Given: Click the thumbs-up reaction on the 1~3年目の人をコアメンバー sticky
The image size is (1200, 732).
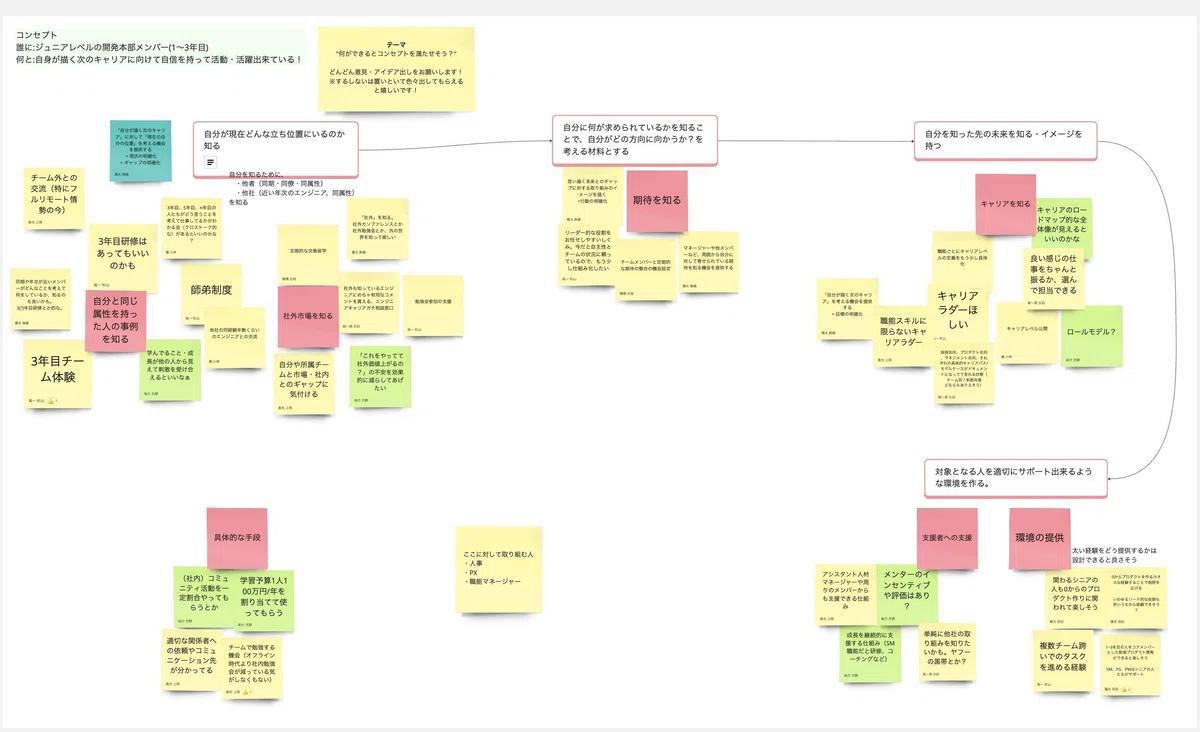Looking at the screenshot, I should pos(1127,689).
